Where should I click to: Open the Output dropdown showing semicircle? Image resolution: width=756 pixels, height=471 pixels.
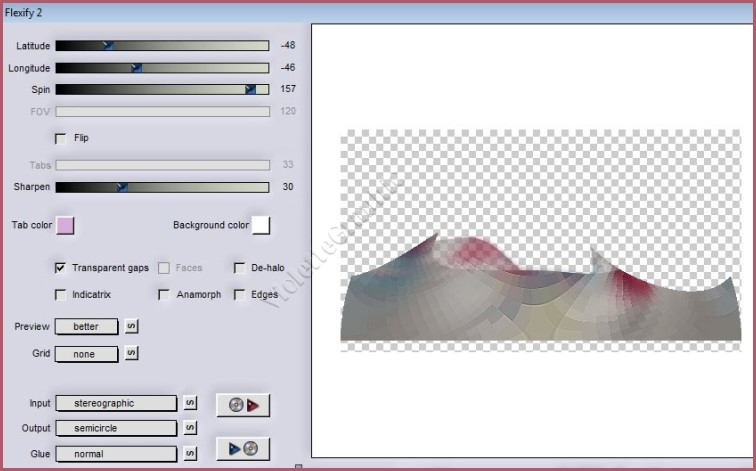(116, 428)
